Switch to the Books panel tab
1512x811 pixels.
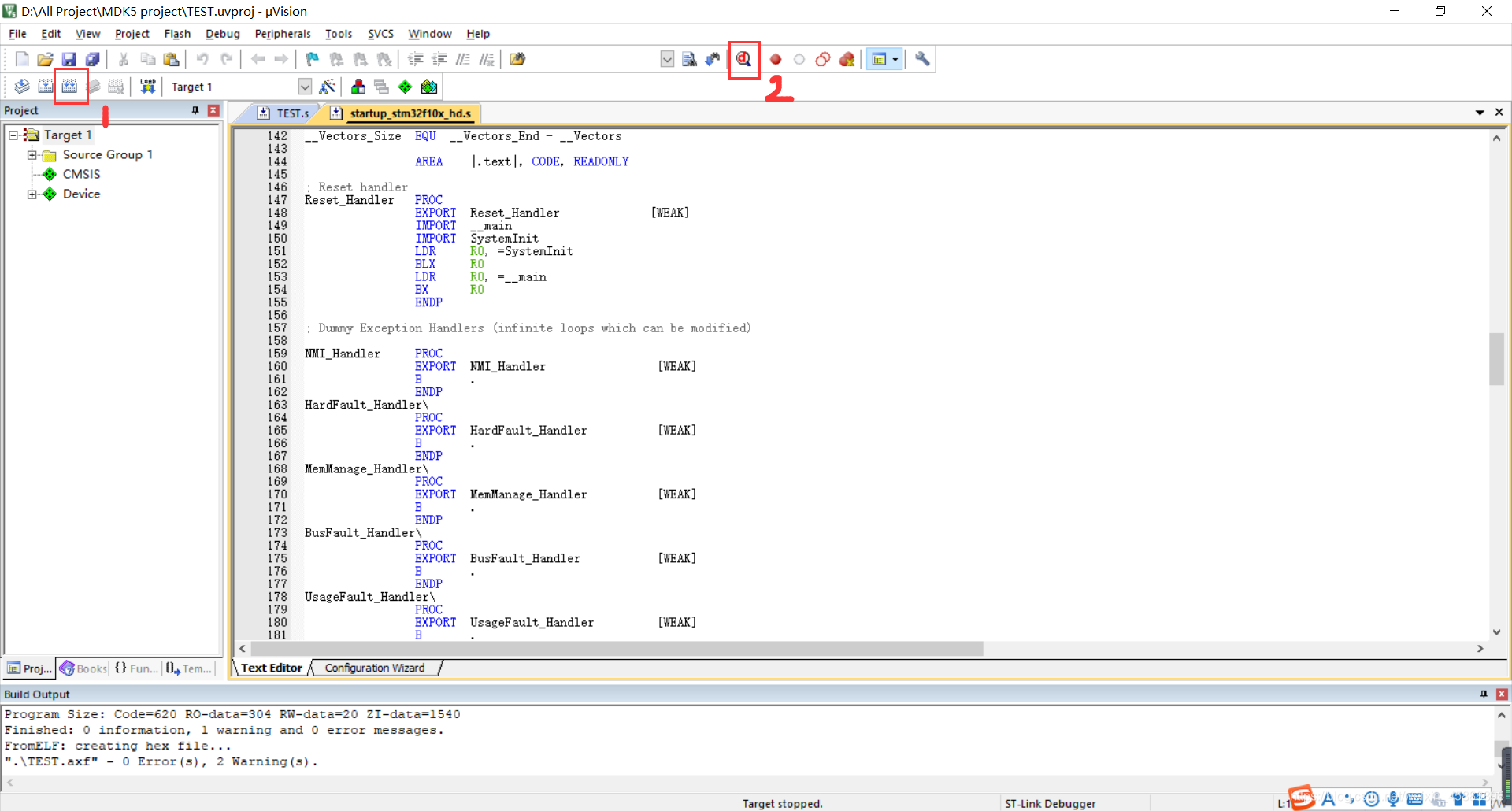[x=83, y=668]
